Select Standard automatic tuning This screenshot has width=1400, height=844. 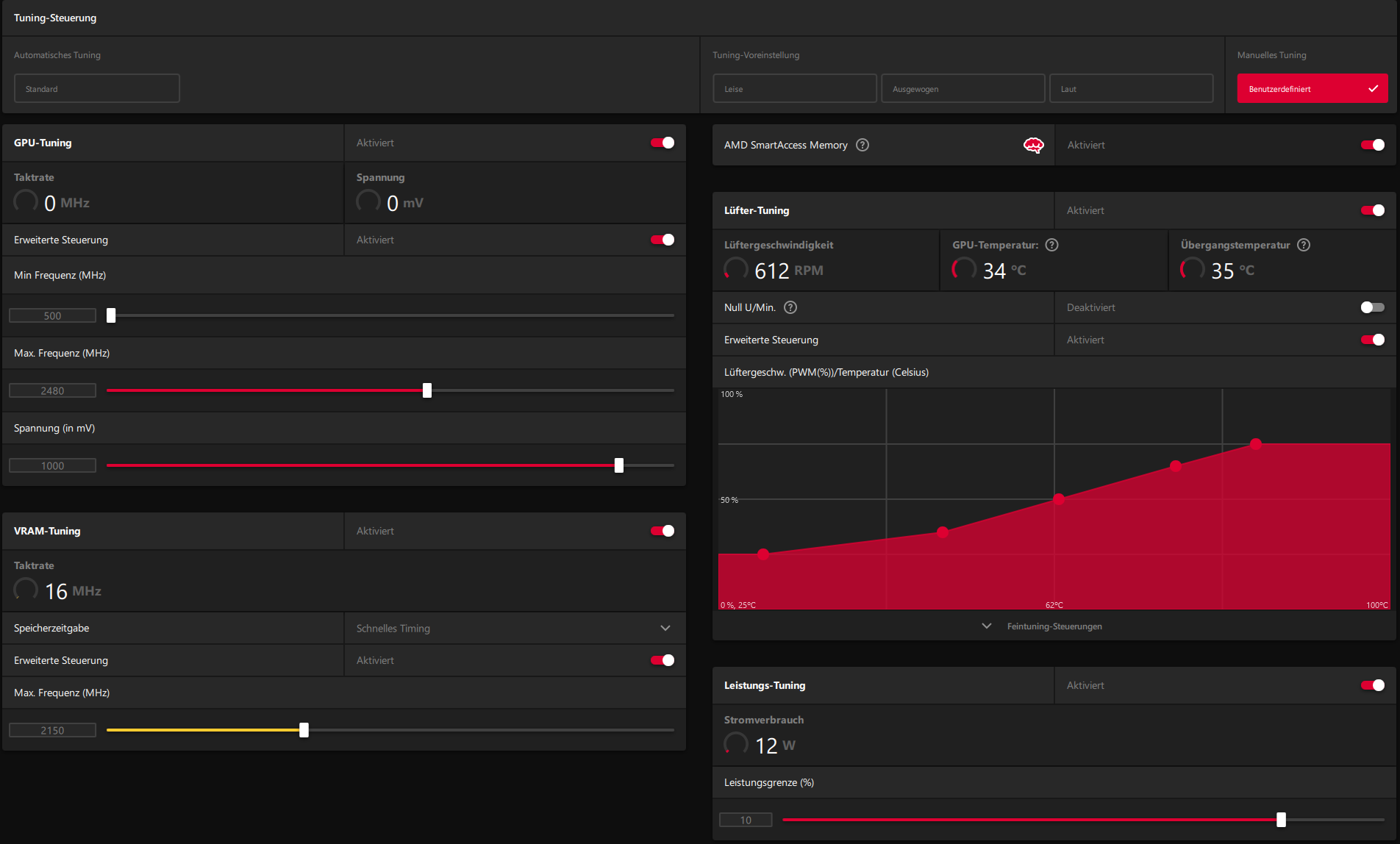click(x=97, y=88)
